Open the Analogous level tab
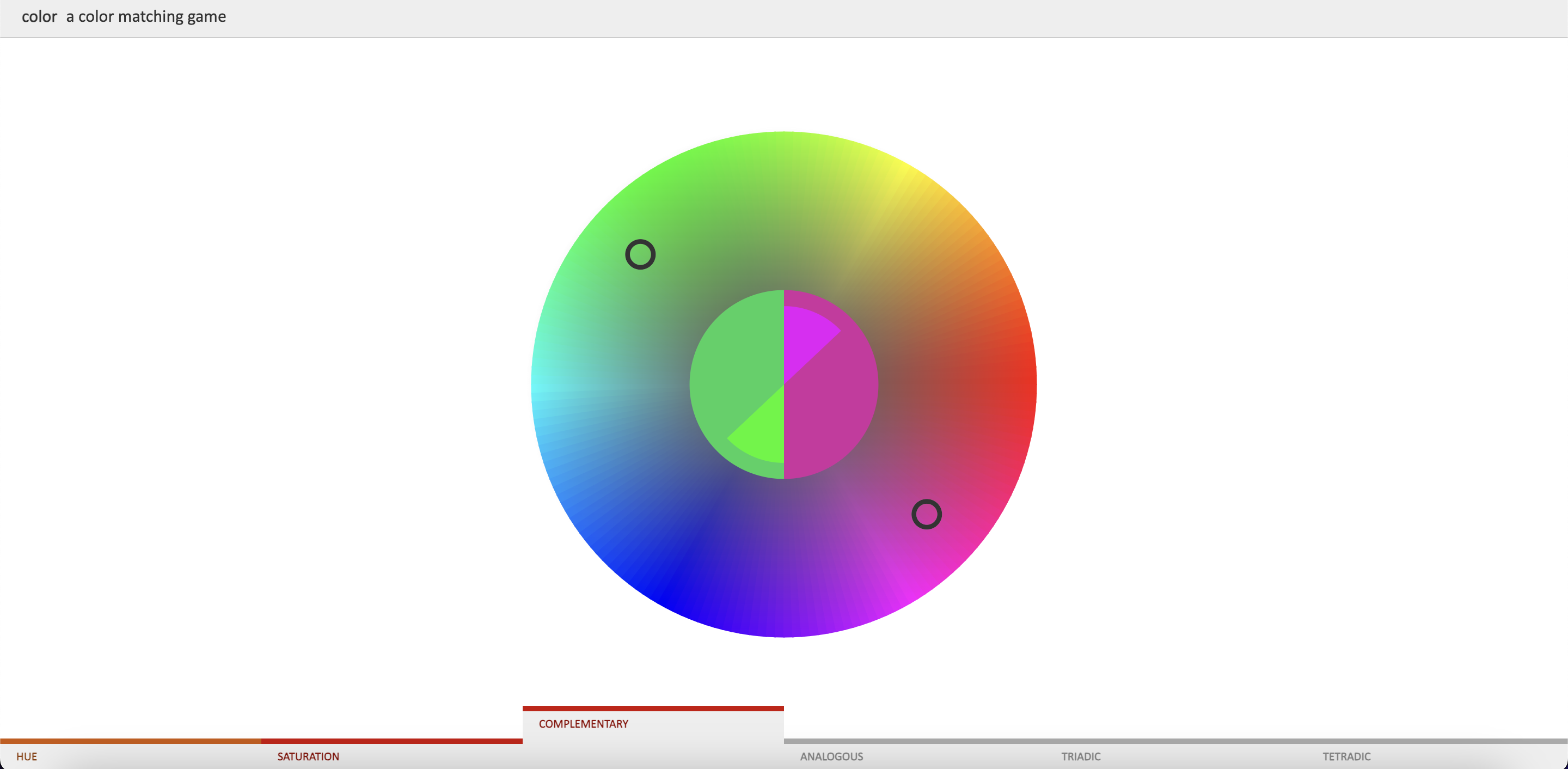1568x769 pixels. pyautogui.click(x=831, y=756)
